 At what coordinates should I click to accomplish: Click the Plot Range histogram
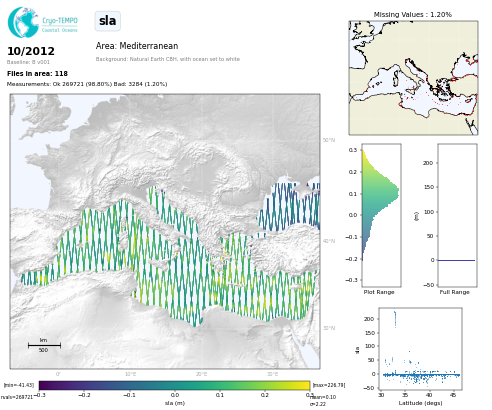point(381,215)
